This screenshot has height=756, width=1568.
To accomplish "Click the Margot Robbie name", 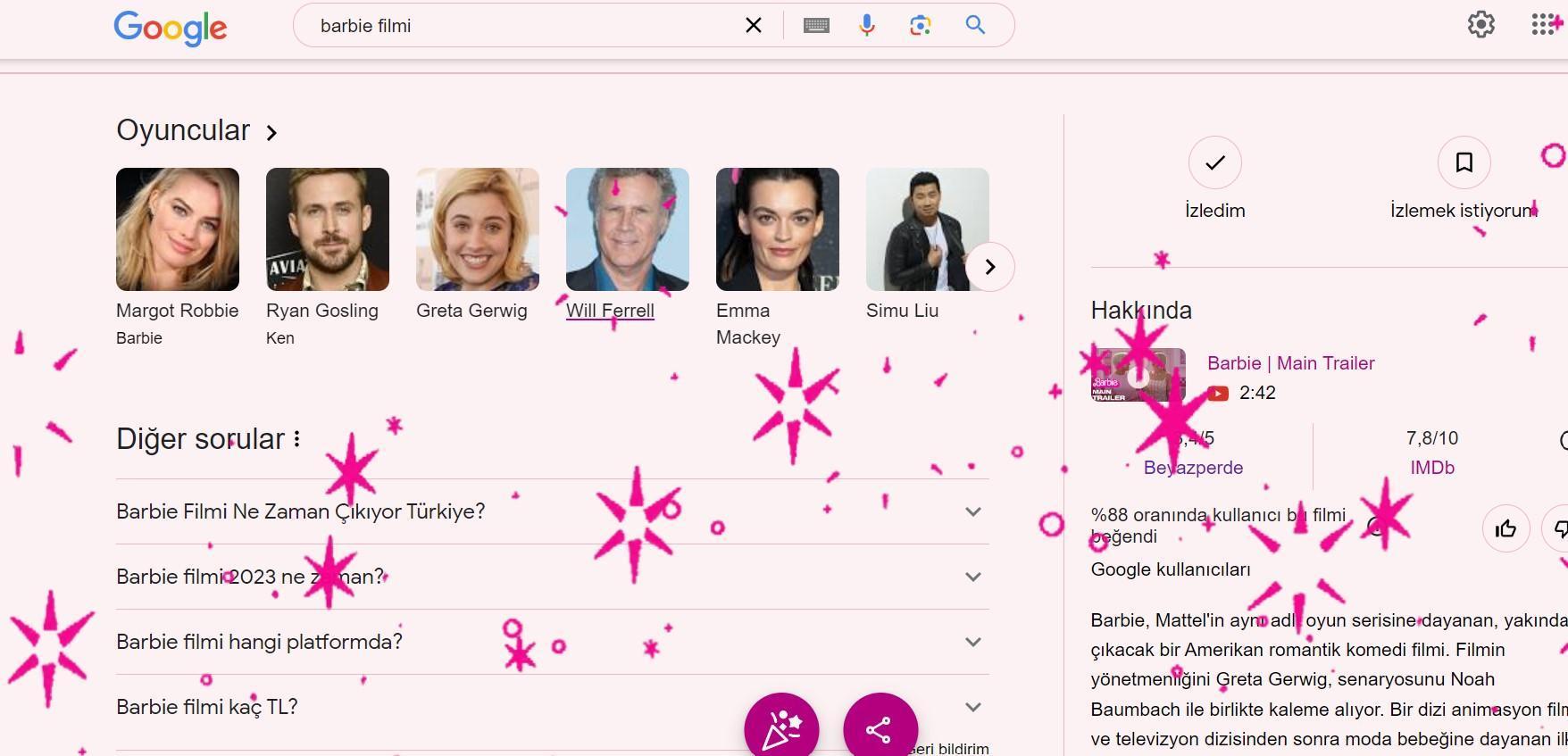I will [178, 311].
